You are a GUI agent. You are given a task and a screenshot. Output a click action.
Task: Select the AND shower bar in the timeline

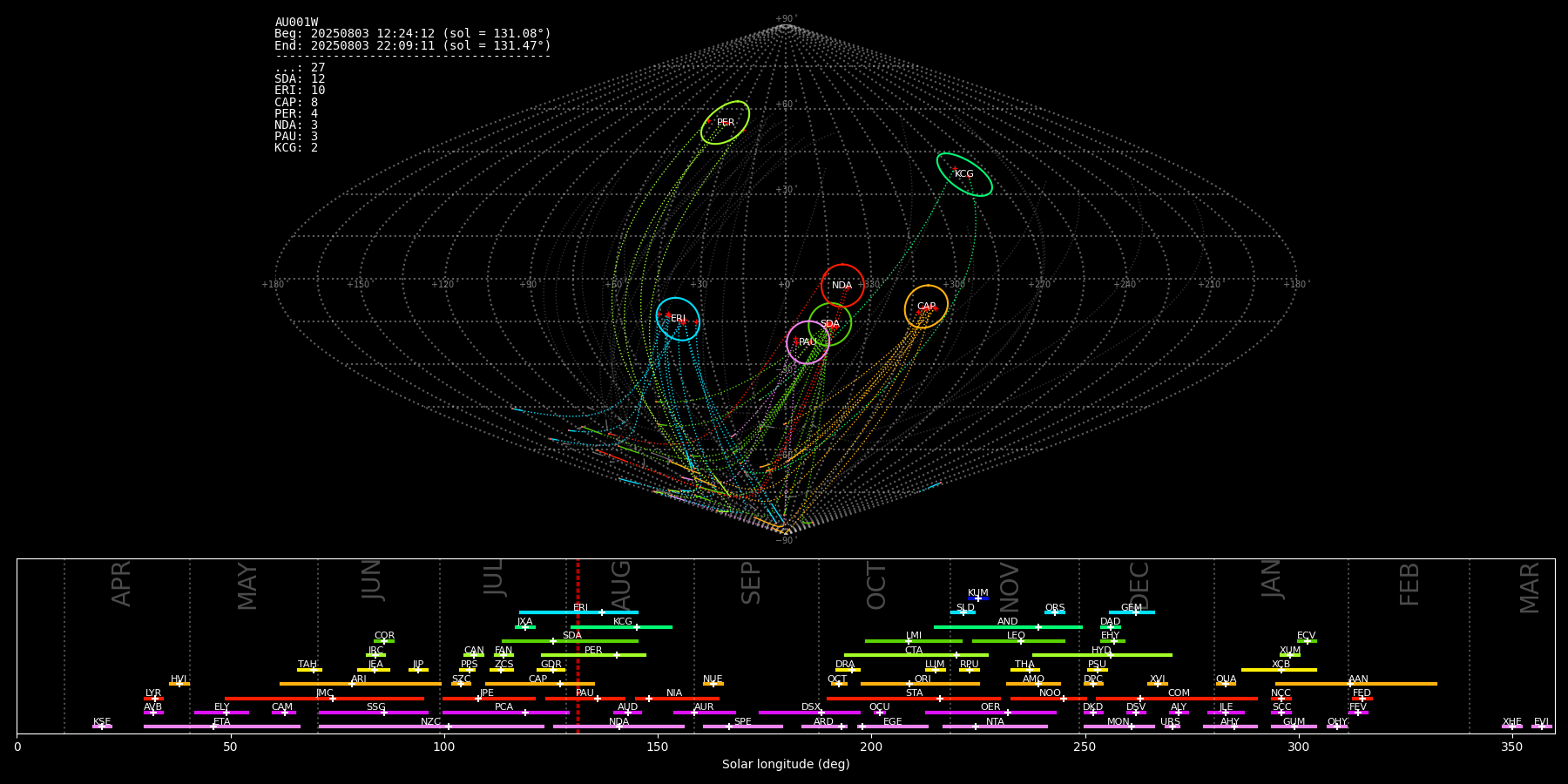pyautogui.click(x=1008, y=626)
